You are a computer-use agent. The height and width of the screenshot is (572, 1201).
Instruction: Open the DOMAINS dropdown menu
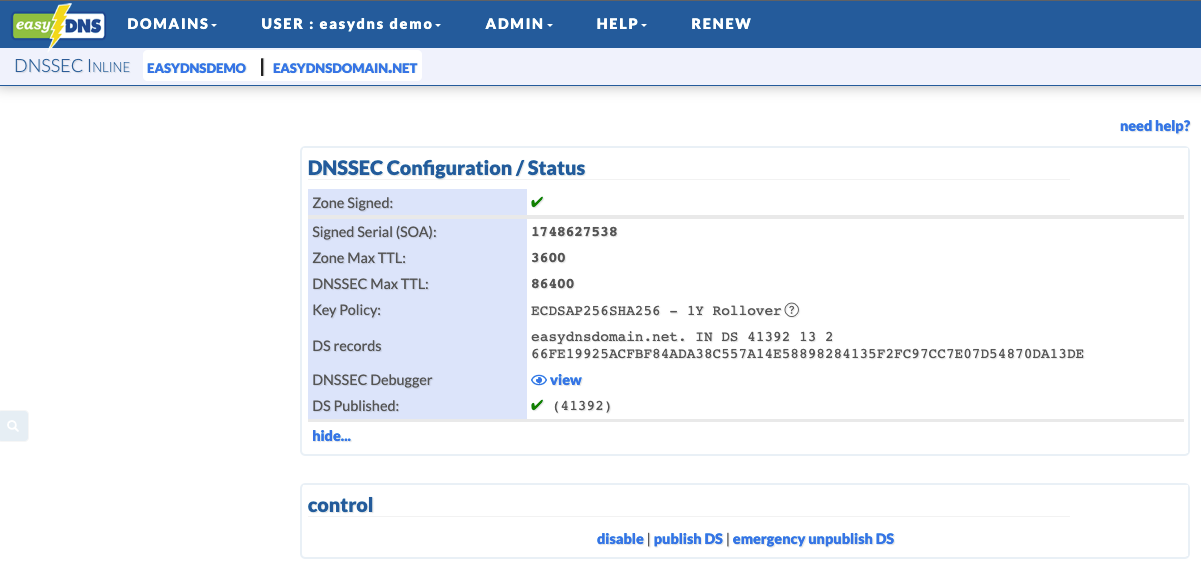pyautogui.click(x=172, y=24)
